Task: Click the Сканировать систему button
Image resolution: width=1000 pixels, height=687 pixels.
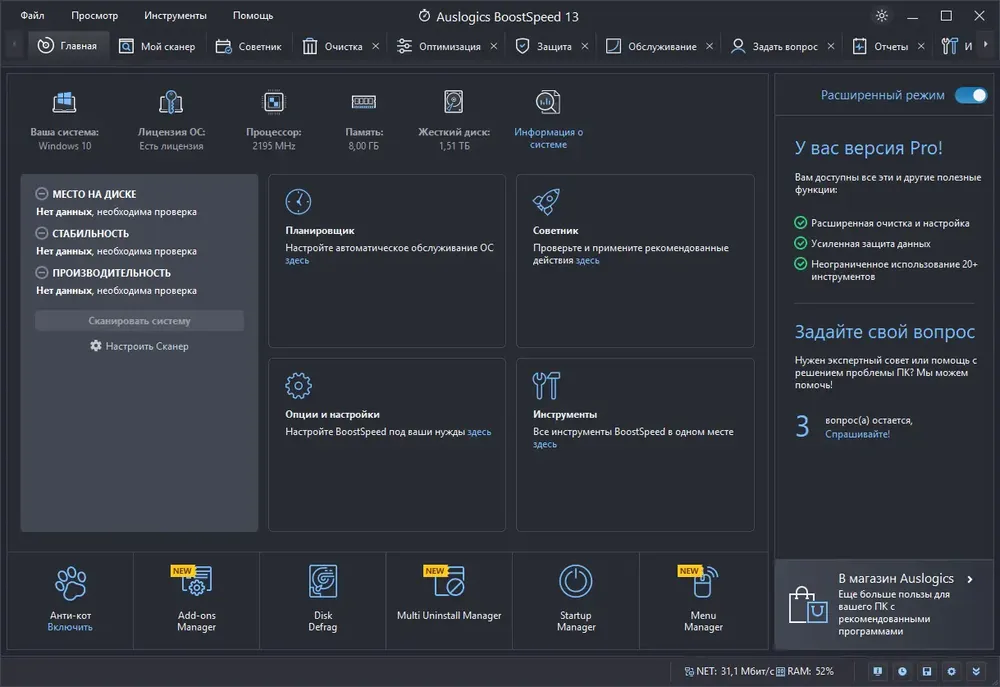Action: tap(139, 321)
